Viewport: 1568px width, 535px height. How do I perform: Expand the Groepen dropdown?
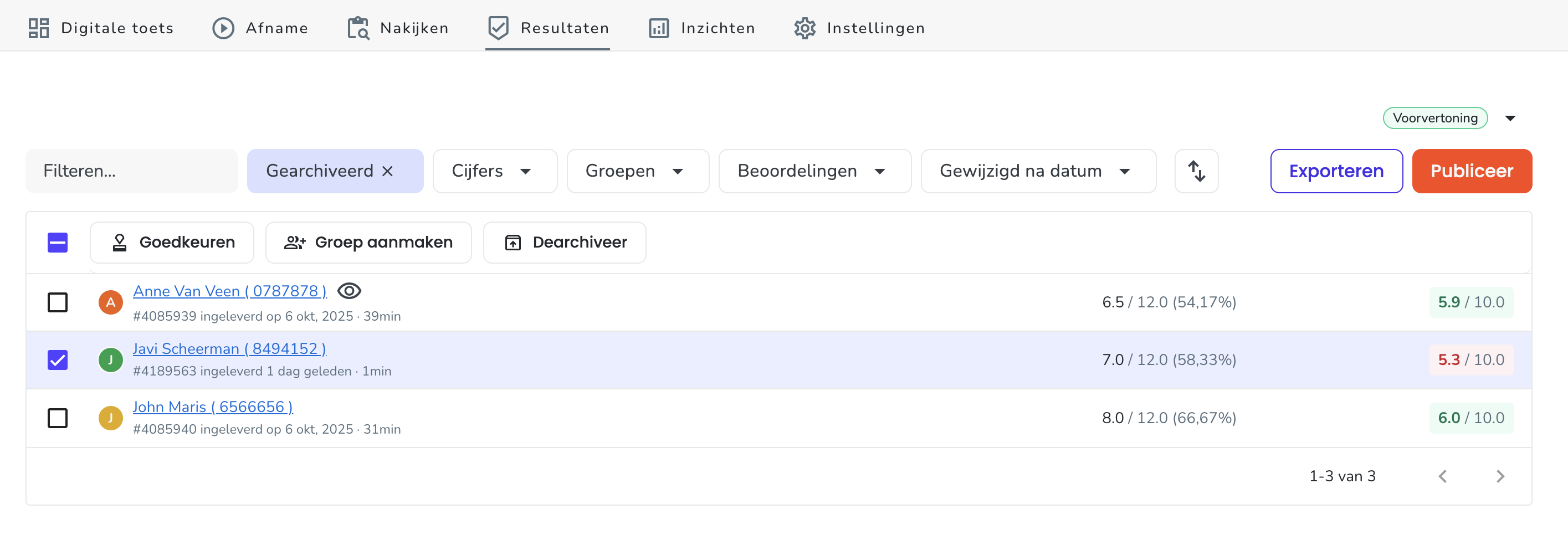pos(638,171)
